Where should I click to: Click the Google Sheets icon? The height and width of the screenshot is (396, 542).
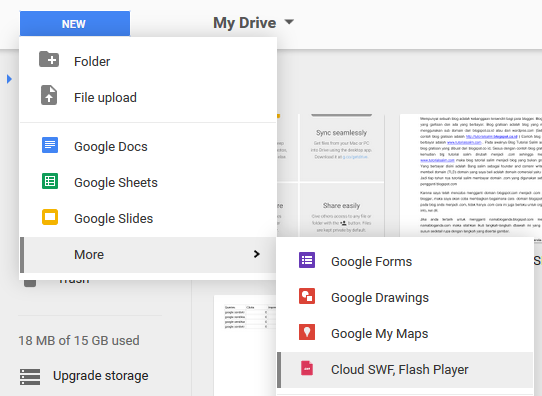(50, 181)
